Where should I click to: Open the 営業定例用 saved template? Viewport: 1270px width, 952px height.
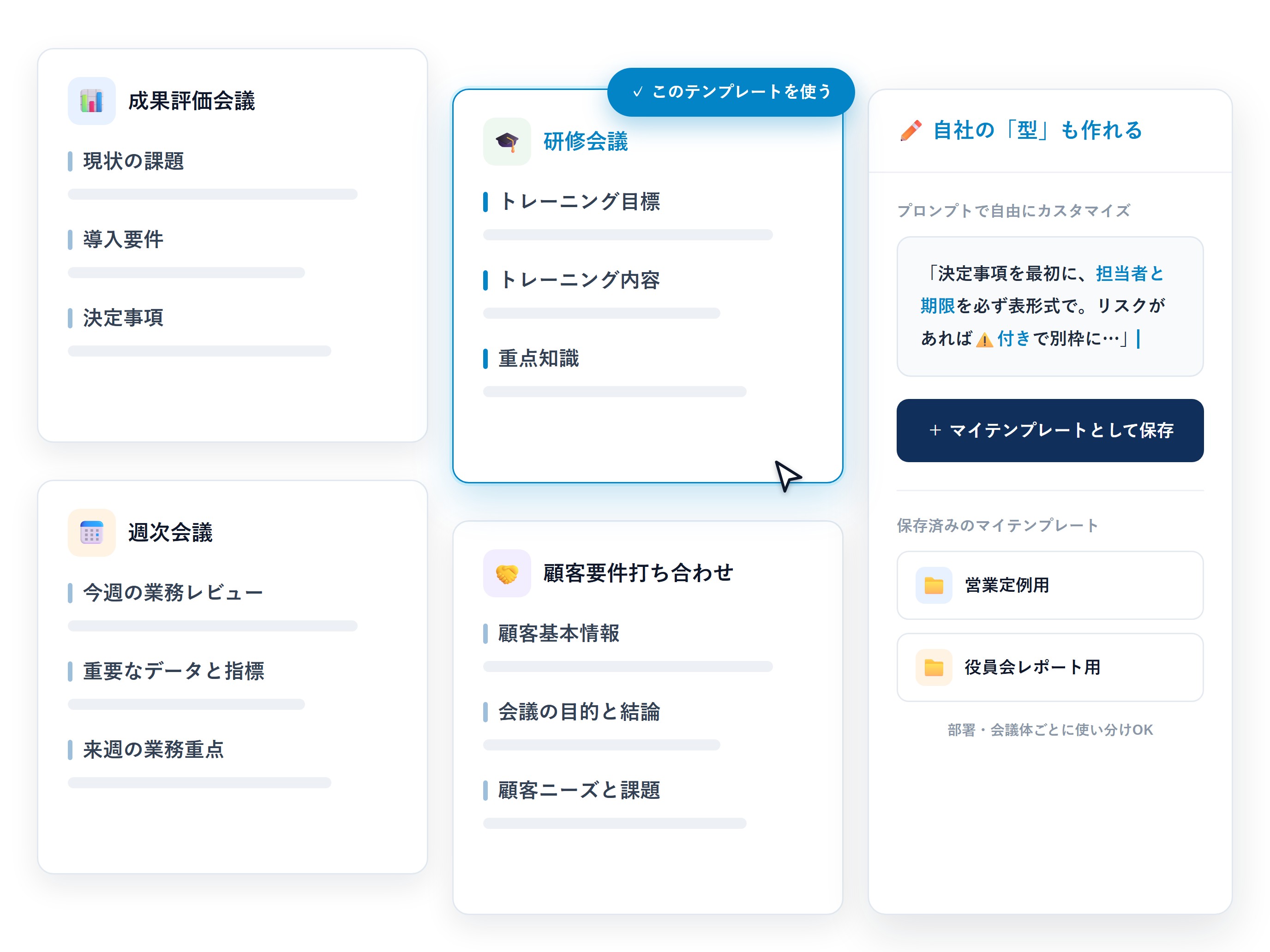(1049, 585)
